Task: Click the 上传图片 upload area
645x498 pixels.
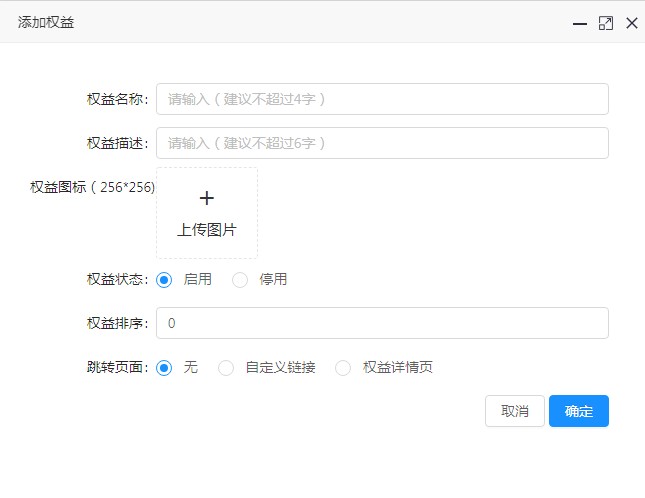Action: click(207, 213)
